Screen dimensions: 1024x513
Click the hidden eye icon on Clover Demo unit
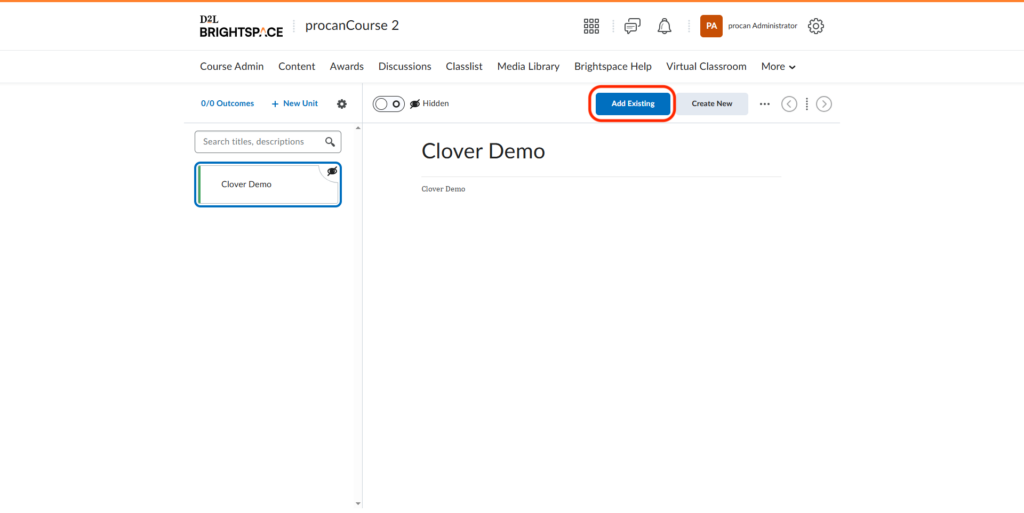tap(332, 171)
